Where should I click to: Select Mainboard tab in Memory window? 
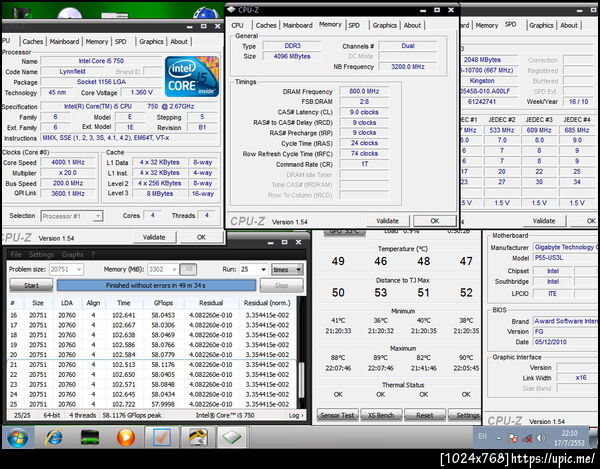(298, 25)
